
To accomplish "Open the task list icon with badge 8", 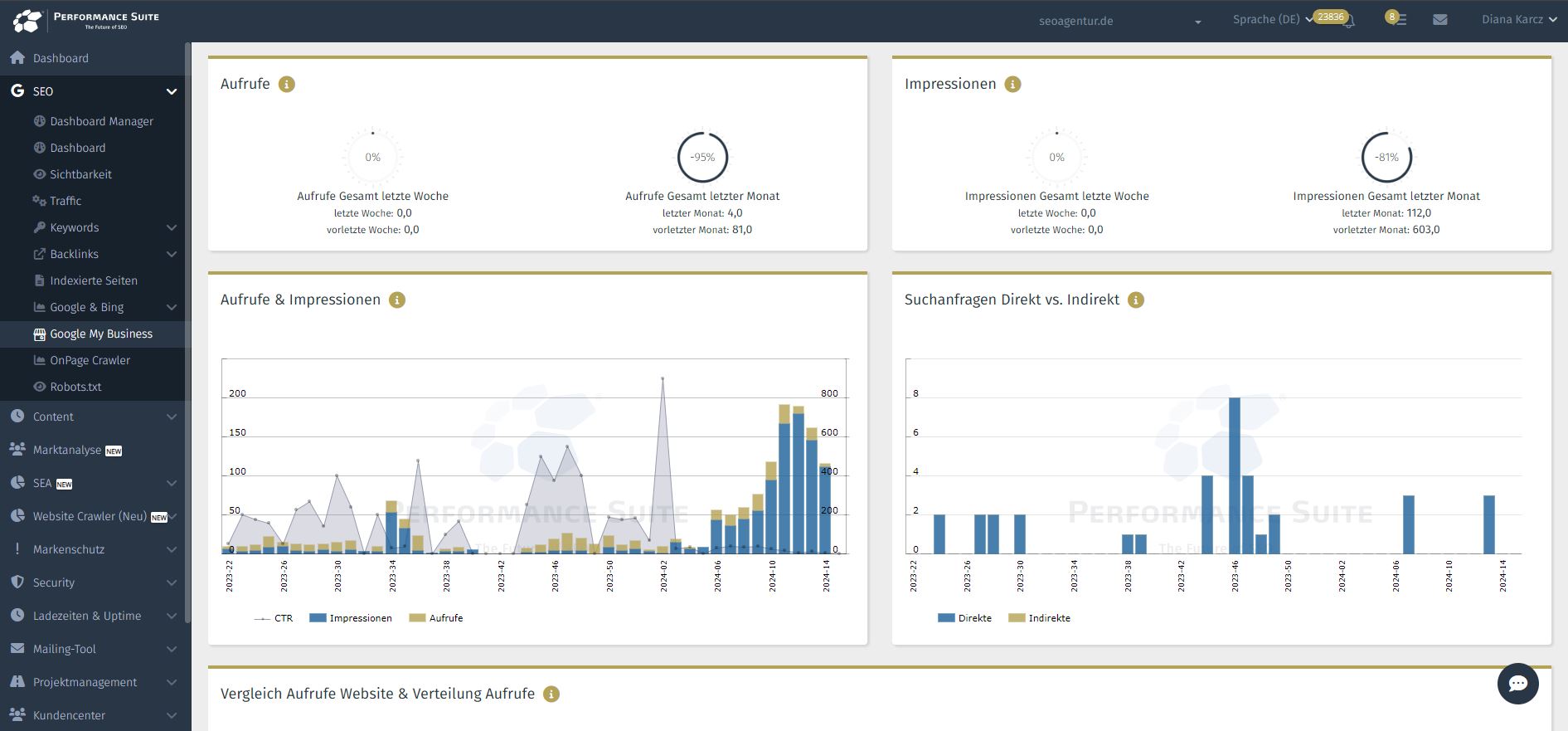I will click(1396, 19).
